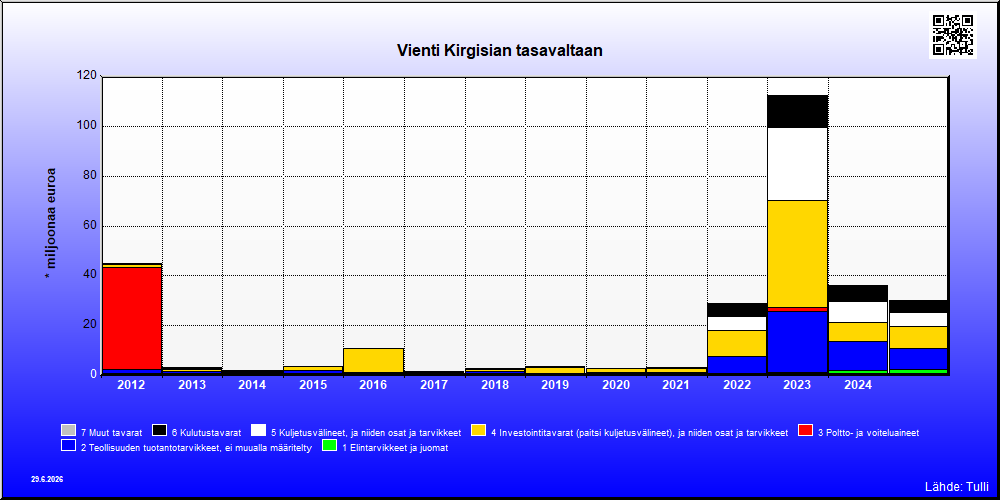
Task: Click the yellow investment segment of the 2023 bar
Action: 798,254
